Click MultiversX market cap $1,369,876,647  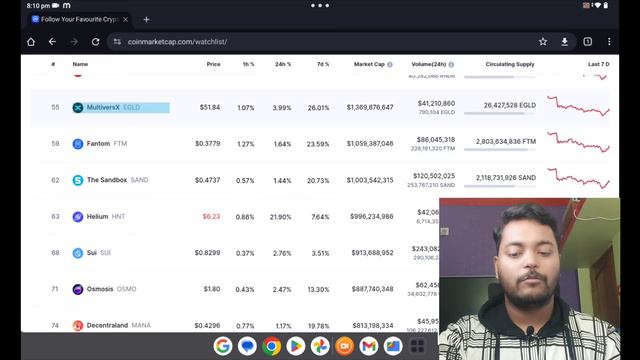tap(370, 107)
